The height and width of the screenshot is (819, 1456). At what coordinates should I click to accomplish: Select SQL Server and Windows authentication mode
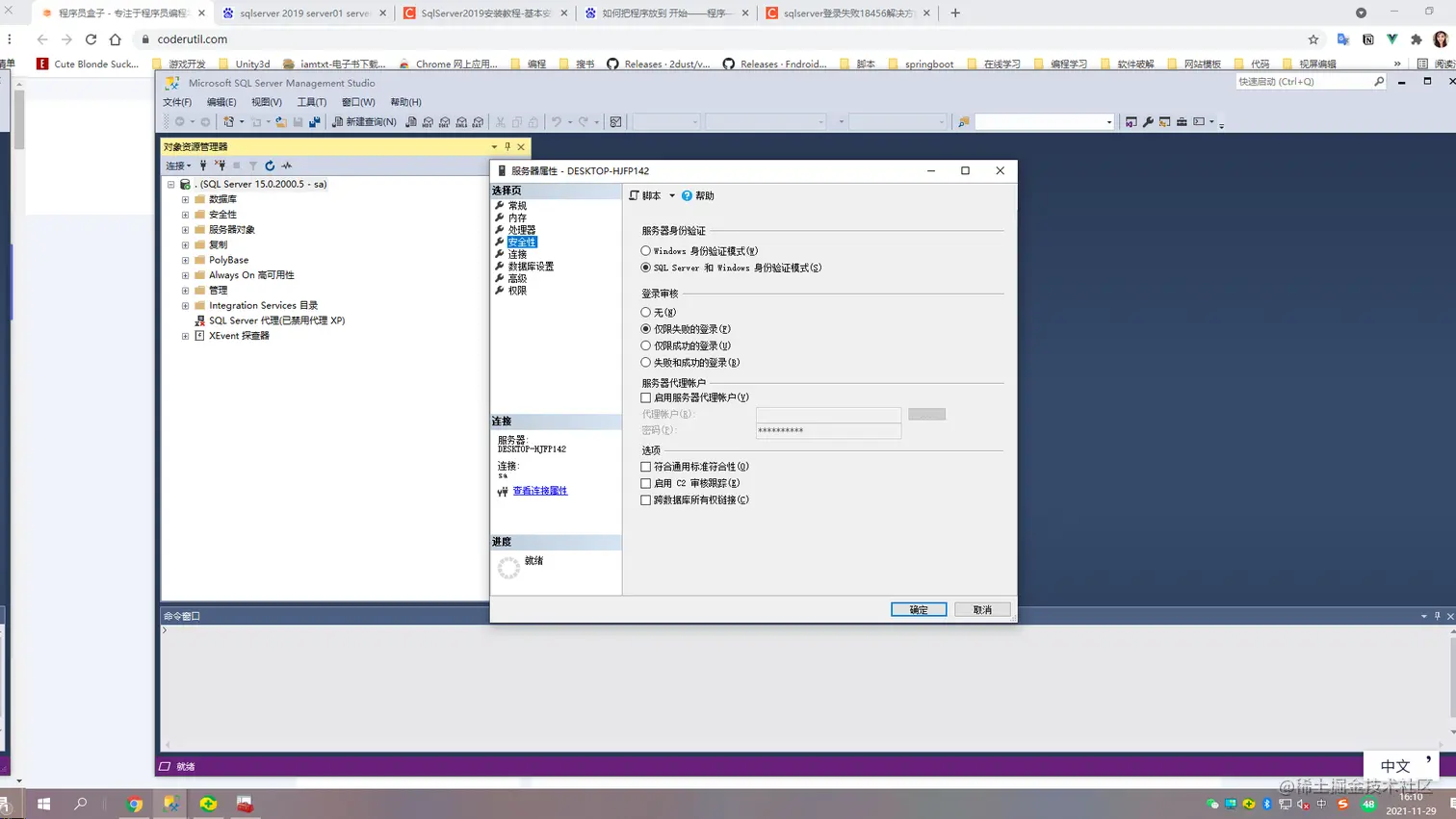[646, 268]
